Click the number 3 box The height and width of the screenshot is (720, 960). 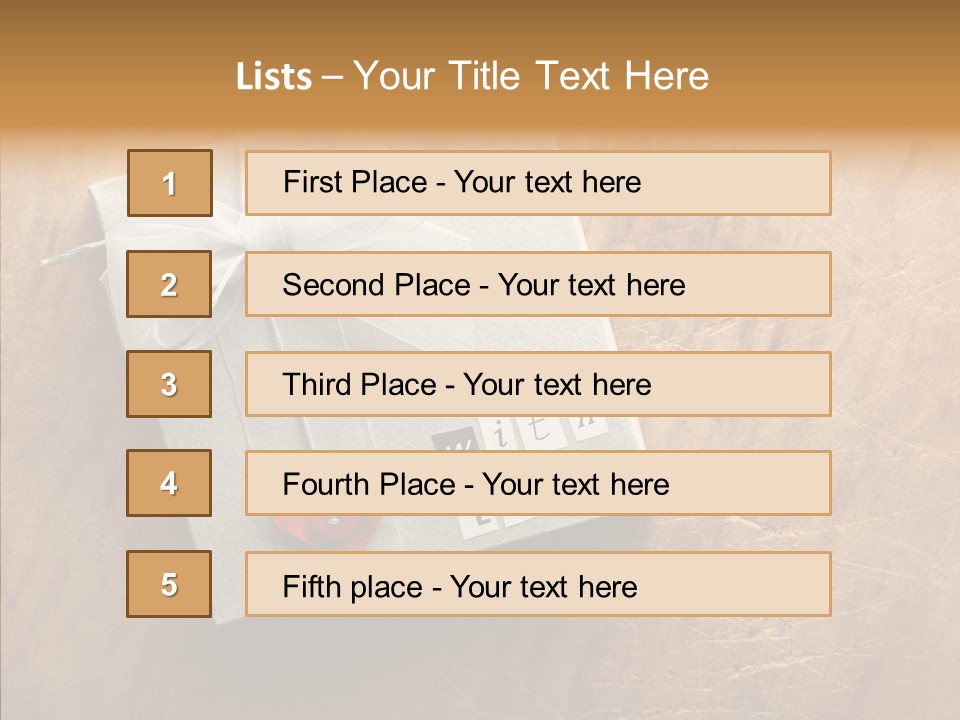(x=169, y=384)
